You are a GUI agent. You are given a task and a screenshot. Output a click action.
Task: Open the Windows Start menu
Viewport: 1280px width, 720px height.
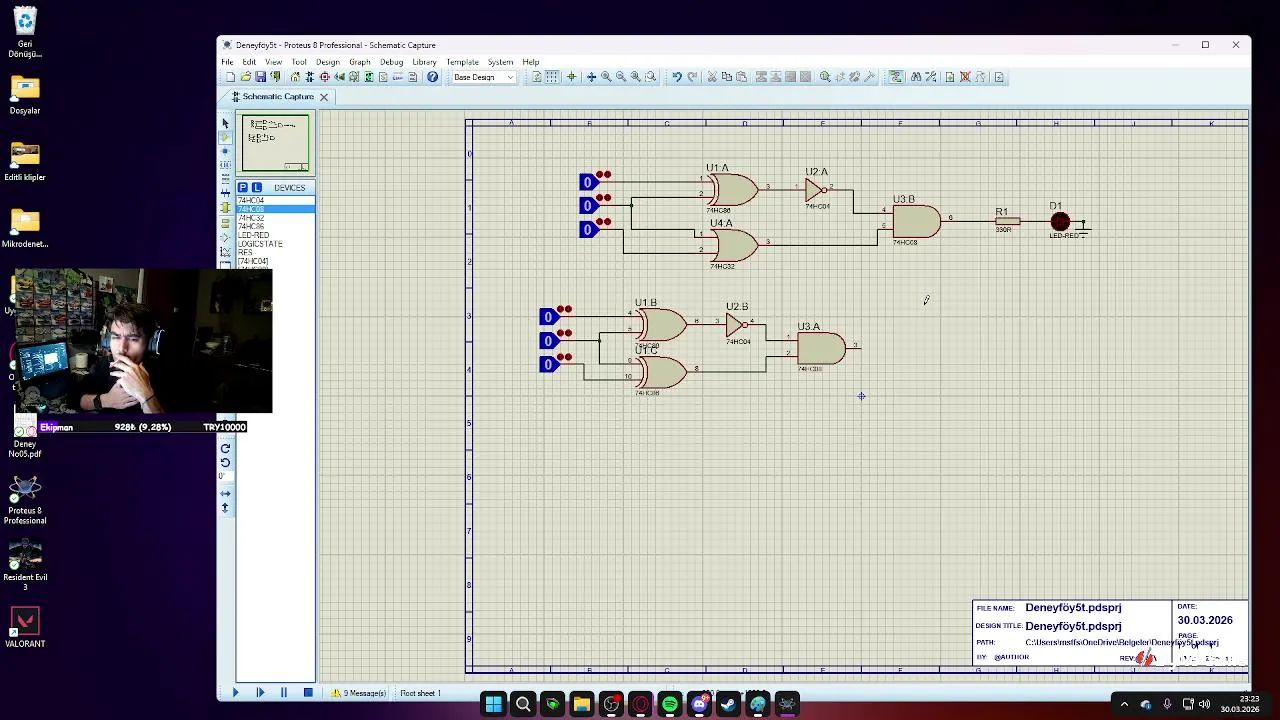[x=494, y=705]
